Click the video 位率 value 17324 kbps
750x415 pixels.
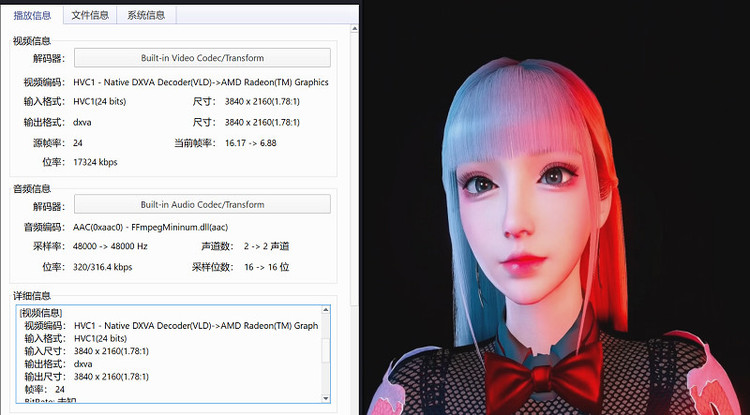[x=95, y=162]
